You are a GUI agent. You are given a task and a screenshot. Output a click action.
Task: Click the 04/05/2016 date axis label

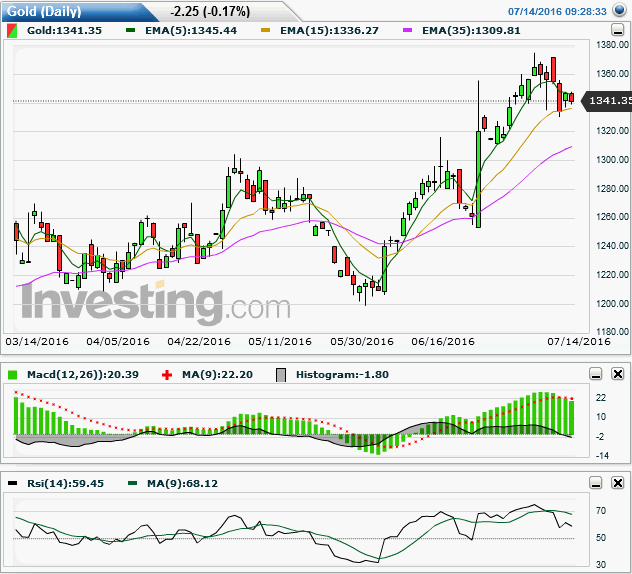[x=118, y=342]
